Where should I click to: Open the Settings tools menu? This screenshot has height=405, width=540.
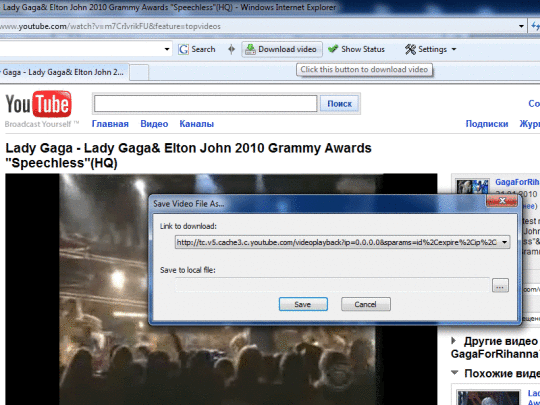pyautogui.click(x=431, y=49)
